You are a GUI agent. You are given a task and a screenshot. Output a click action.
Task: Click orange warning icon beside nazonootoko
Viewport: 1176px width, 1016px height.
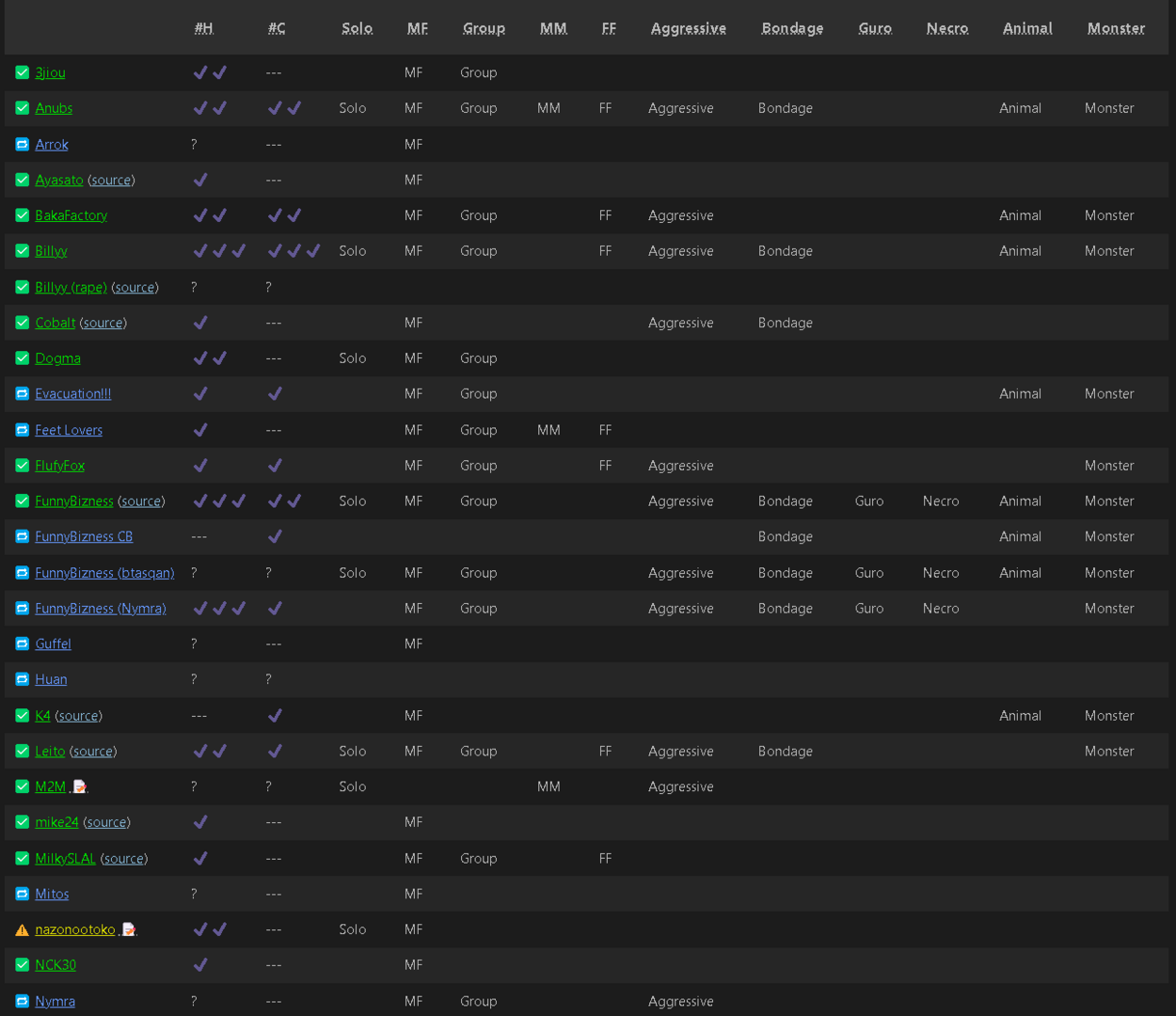click(x=23, y=929)
